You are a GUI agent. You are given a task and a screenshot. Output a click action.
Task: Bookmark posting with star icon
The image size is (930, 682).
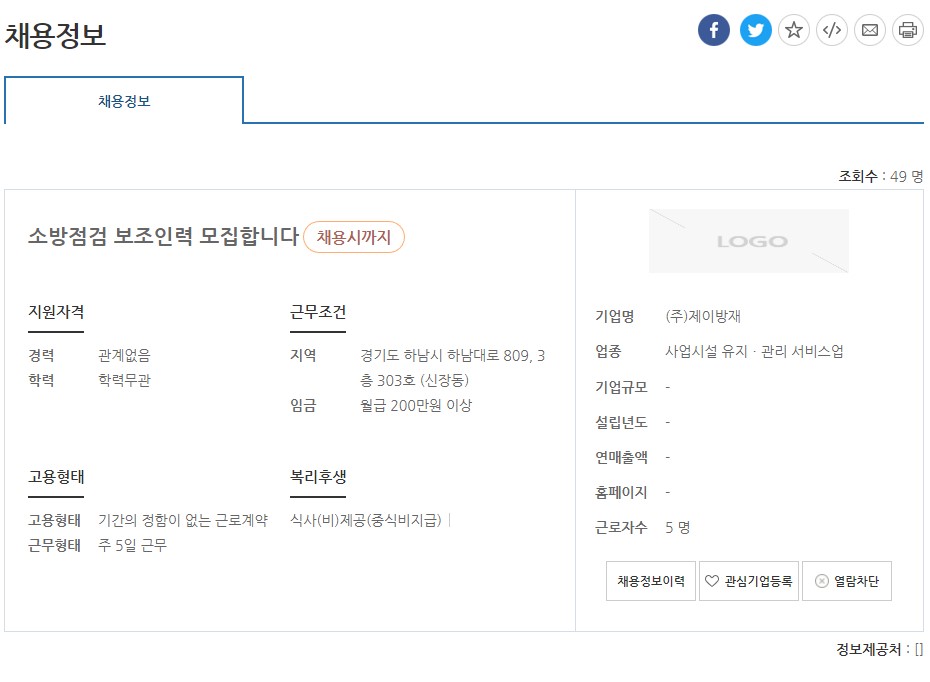[x=794, y=30]
